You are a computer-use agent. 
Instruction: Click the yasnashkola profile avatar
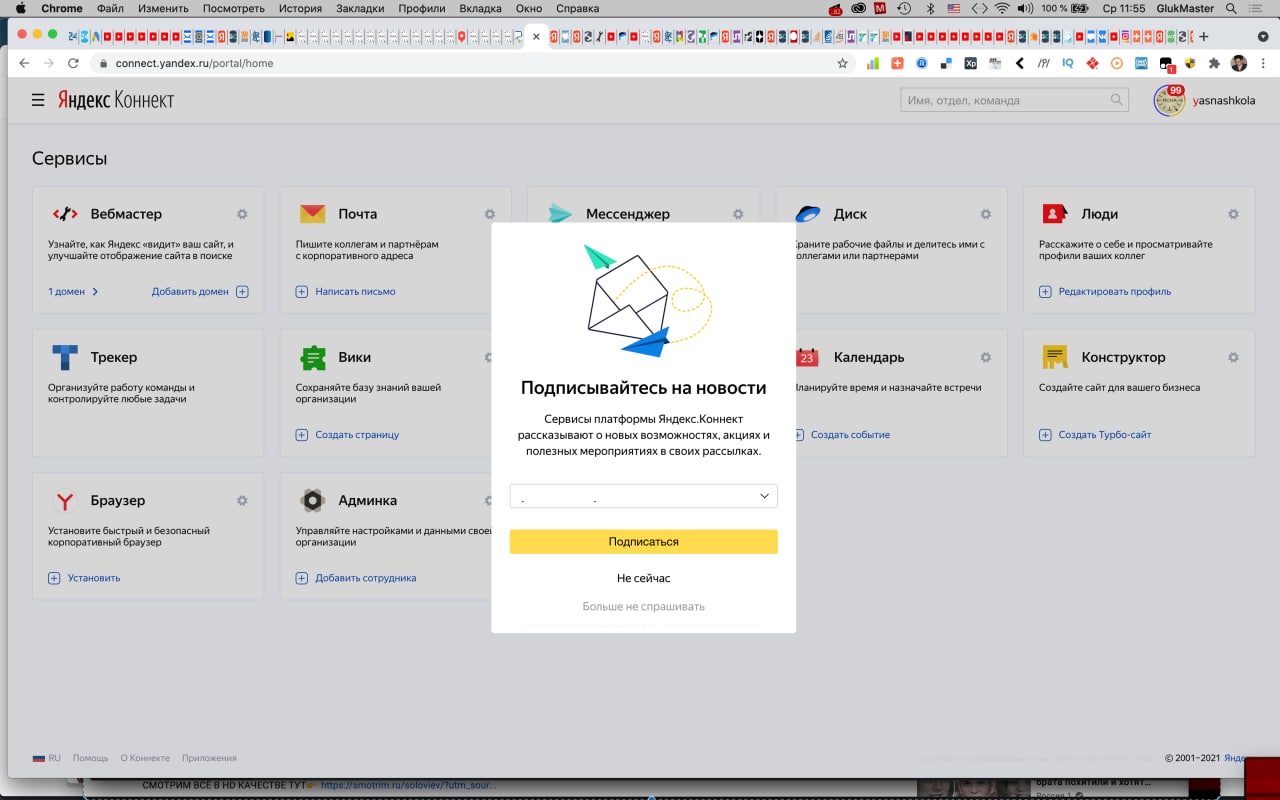[1169, 100]
